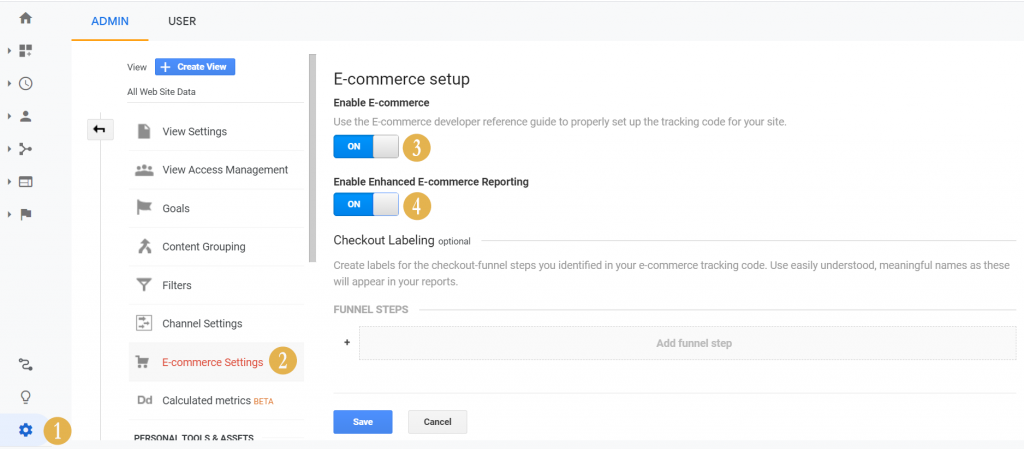Select the ADMIN tab
This screenshot has height=449, width=1024.
[x=110, y=21]
